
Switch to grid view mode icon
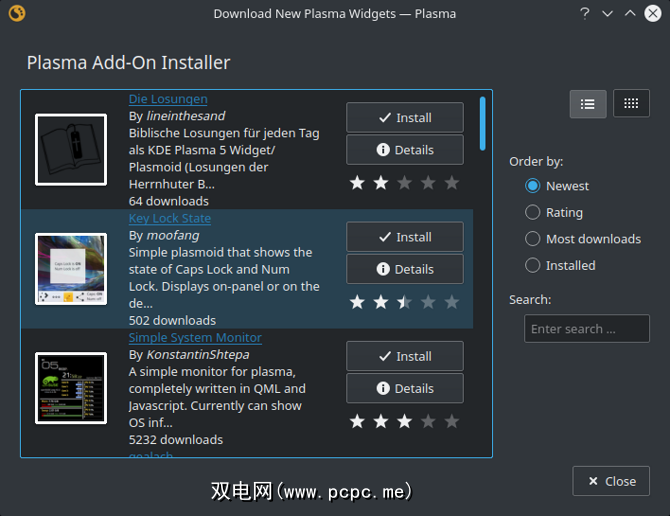pyautogui.click(x=630, y=104)
